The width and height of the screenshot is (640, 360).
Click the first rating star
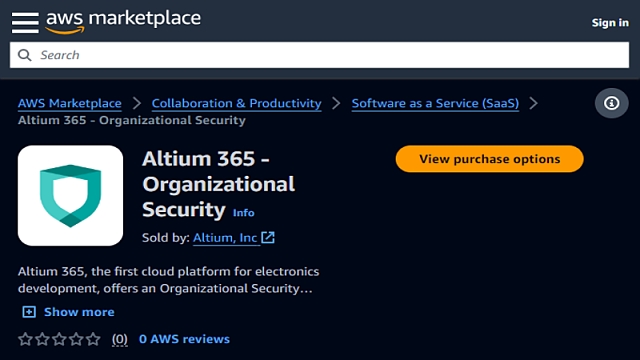pos(25,339)
